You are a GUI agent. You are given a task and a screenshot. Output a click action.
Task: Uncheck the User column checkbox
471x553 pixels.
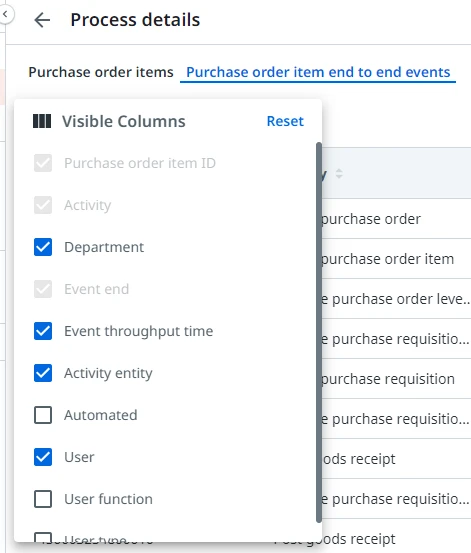43,457
